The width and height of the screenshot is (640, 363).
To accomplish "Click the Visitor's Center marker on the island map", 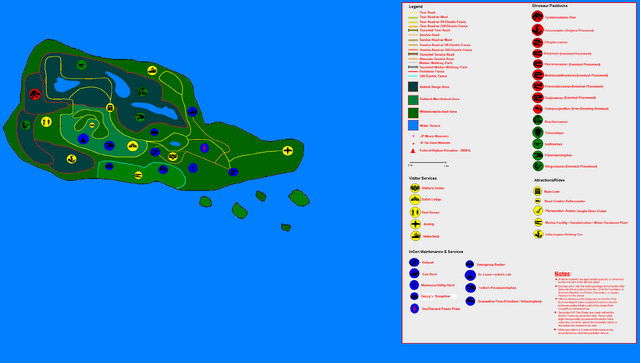I will 173,156.
